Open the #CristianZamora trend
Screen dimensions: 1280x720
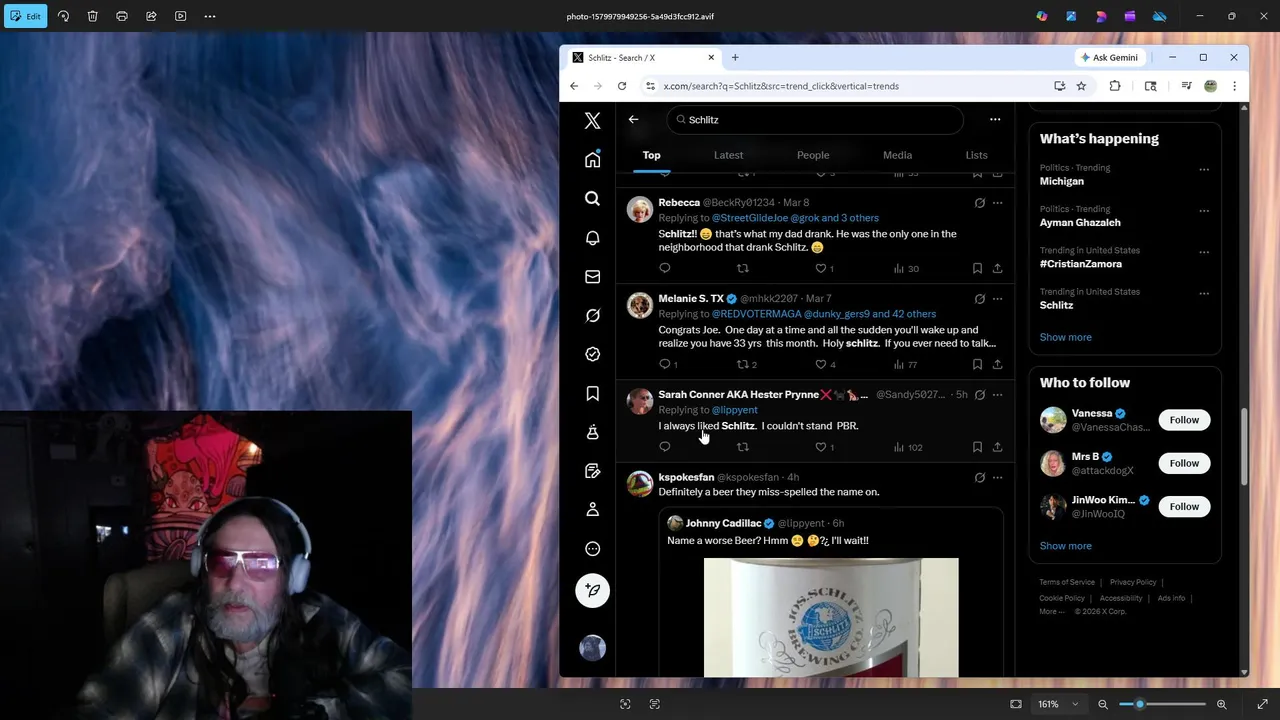tap(1080, 264)
